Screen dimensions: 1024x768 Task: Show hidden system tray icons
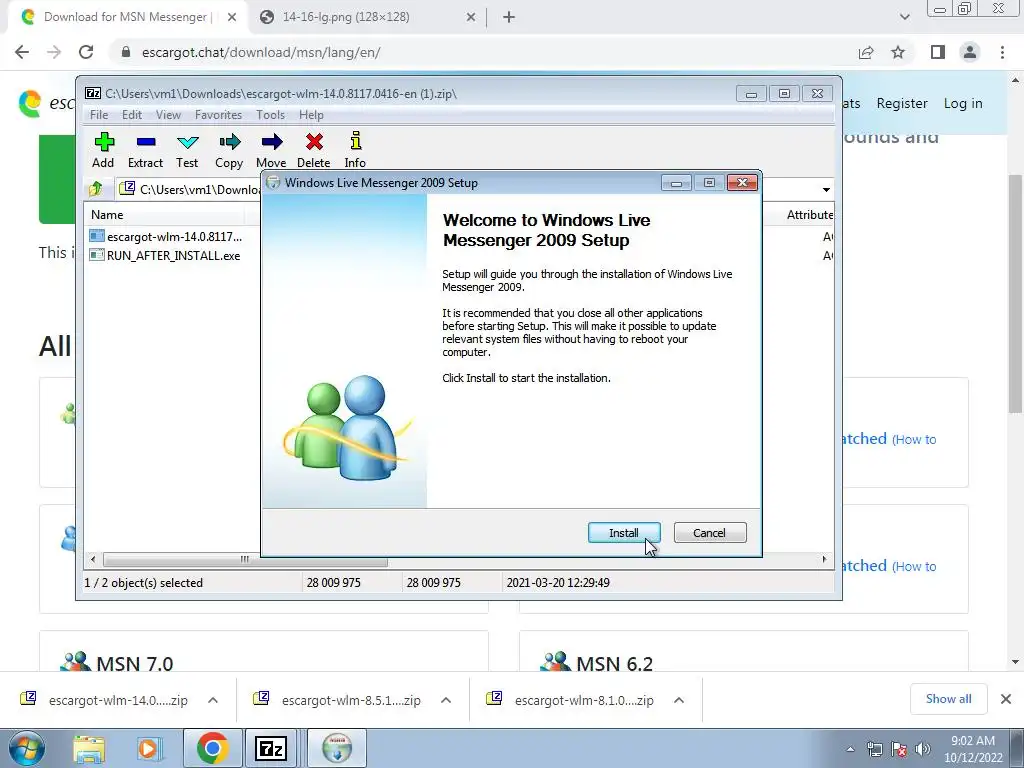pos(850,749)
